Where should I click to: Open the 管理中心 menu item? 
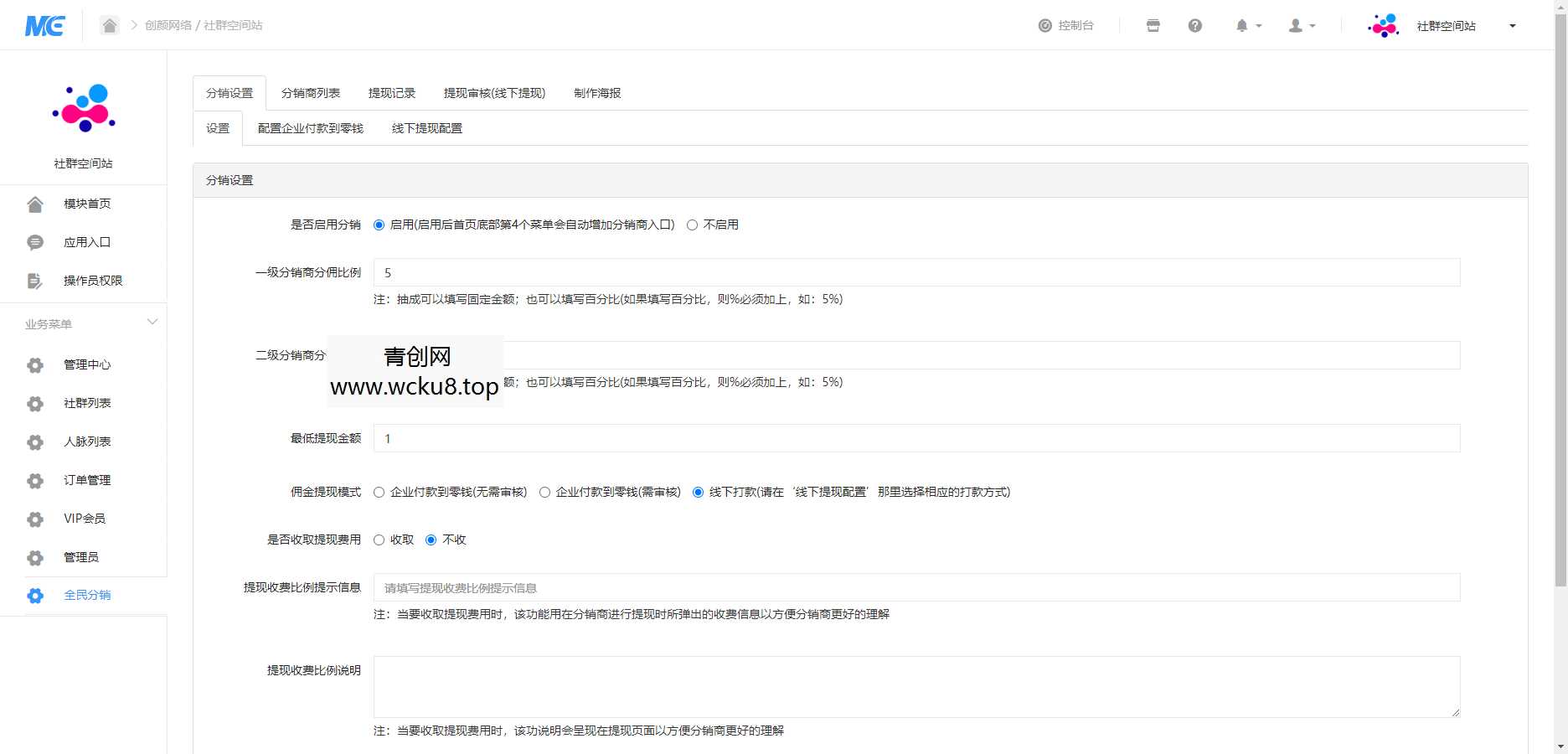85,364
